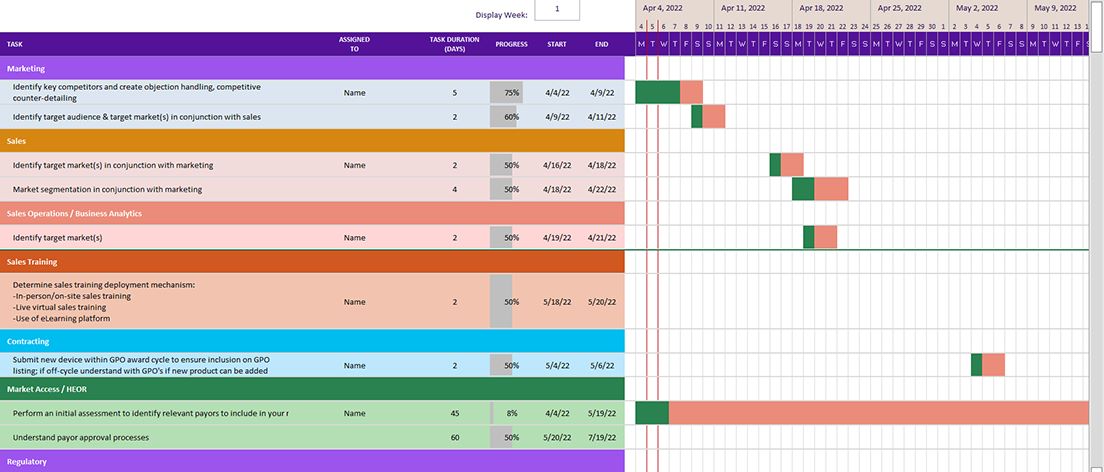1104x472 pixels.
Task: Click the Display Week input field
Action: click(x=557, y=10)
